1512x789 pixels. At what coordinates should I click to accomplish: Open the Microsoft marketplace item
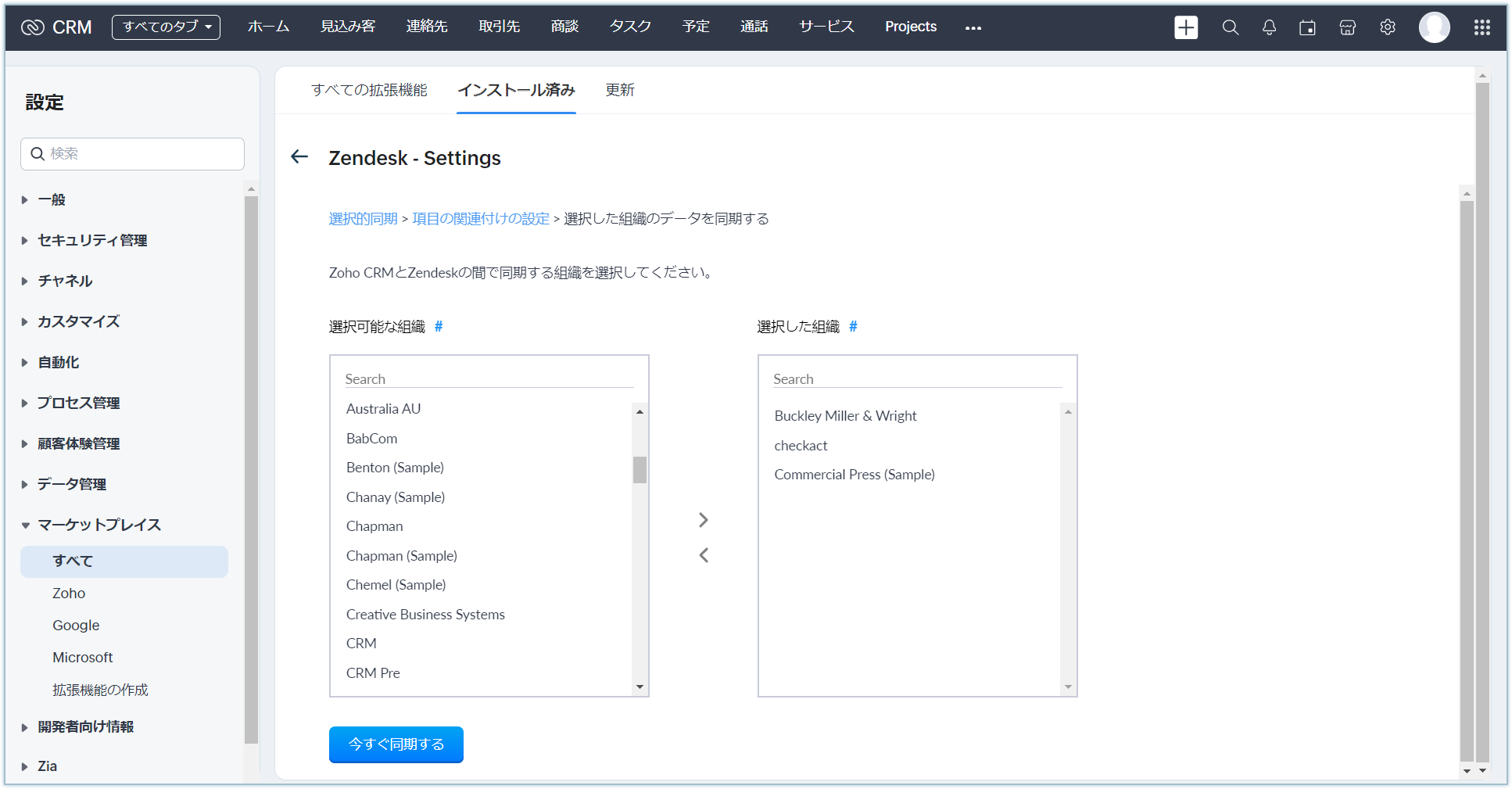point(83,658)
